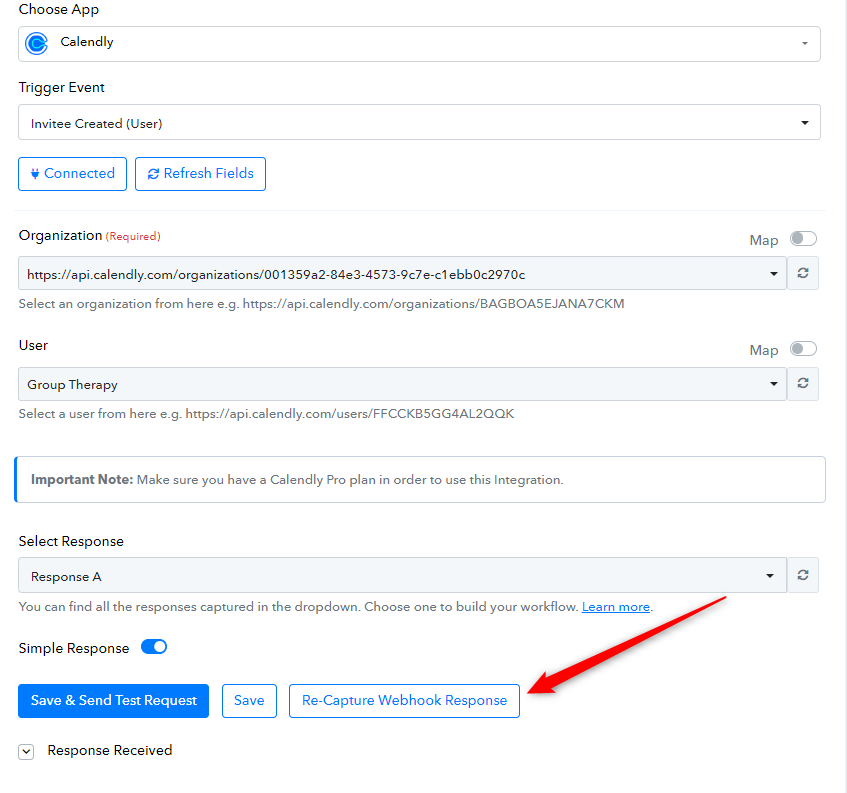Click the Select Response label
The image size is (847, 793).
(71, 541)
